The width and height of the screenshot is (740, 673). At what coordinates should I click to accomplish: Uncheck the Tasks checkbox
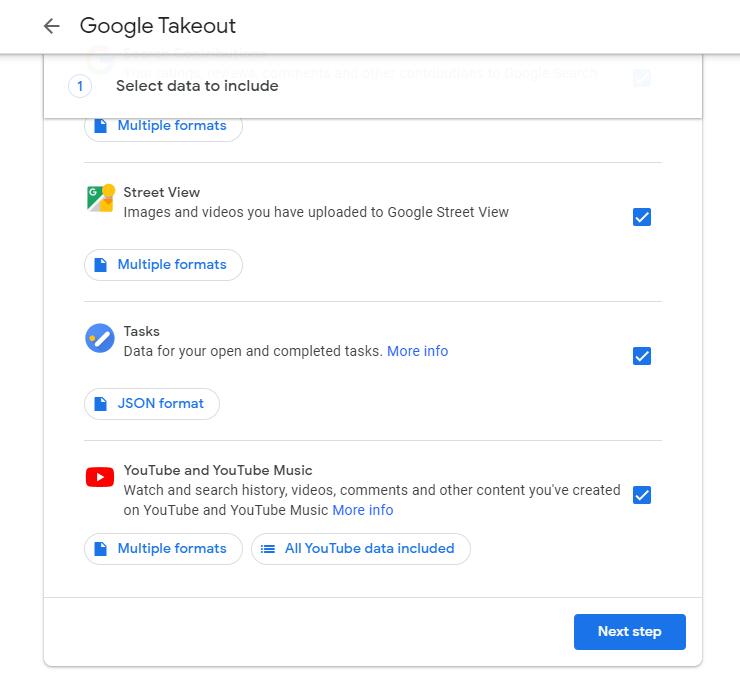tap(641, 356)
